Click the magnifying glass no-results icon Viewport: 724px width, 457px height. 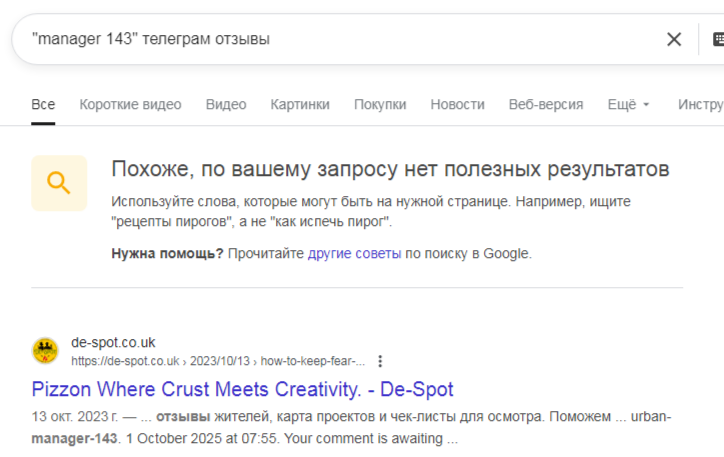coord(59,183)
